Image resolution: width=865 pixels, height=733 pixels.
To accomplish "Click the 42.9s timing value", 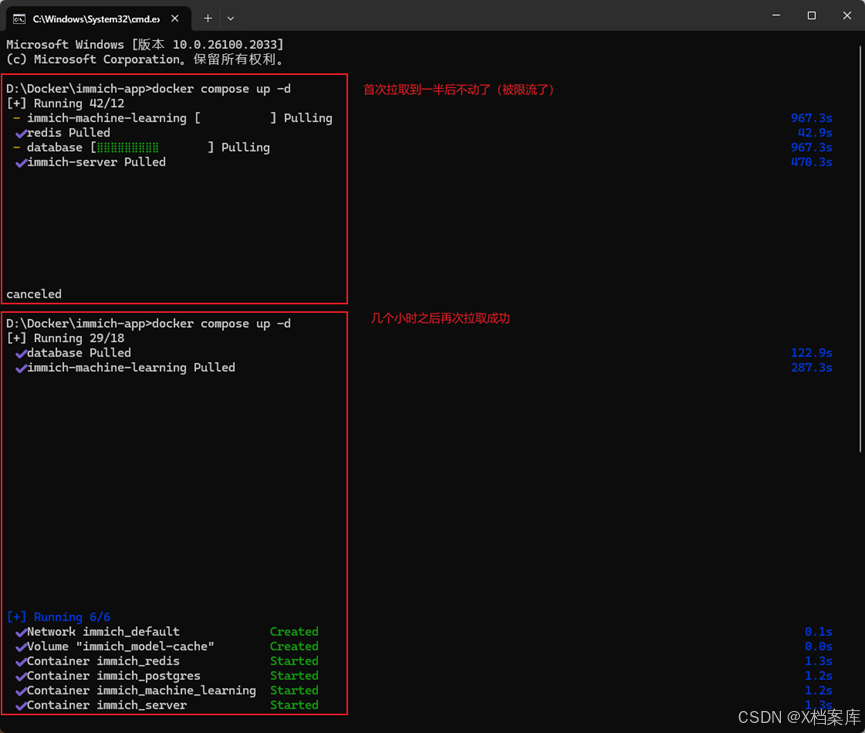I will click(x=815, y=133).
